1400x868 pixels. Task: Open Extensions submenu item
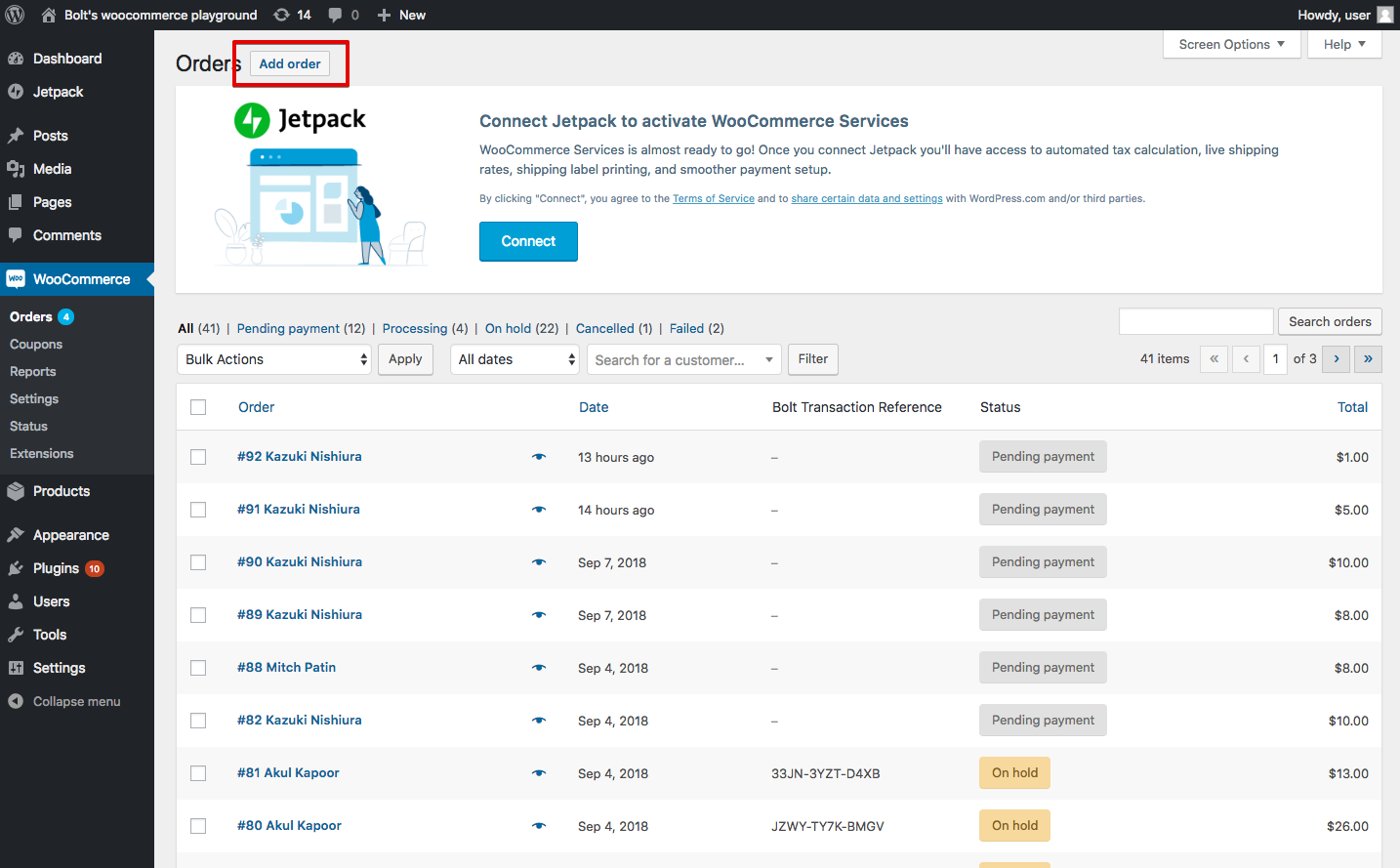coord(42,453)
